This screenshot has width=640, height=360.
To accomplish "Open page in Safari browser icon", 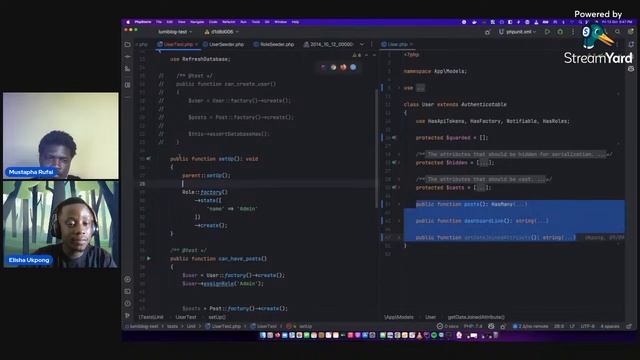I will pos(353,67).
